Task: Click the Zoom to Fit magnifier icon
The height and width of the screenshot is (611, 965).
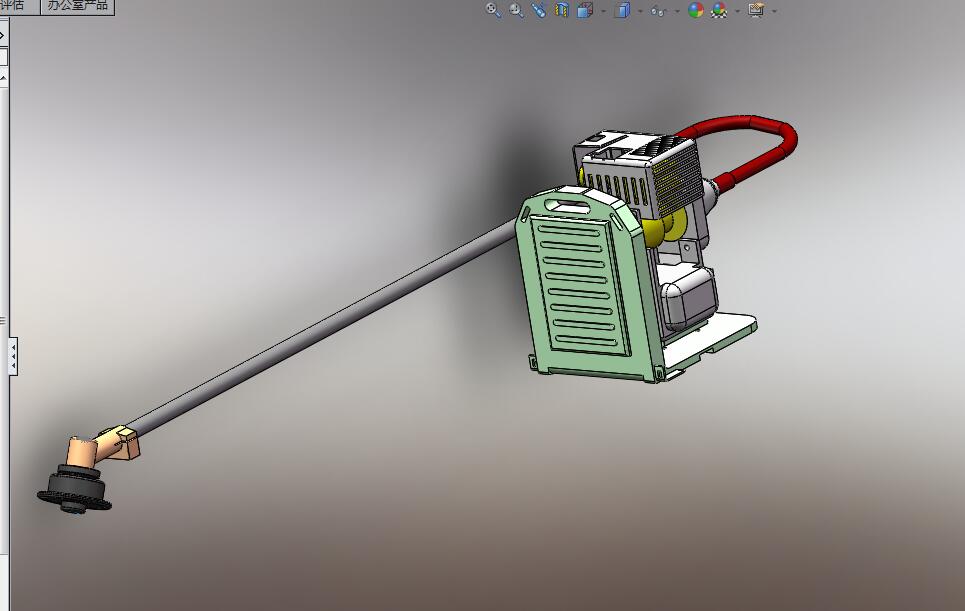Action: 493,10
